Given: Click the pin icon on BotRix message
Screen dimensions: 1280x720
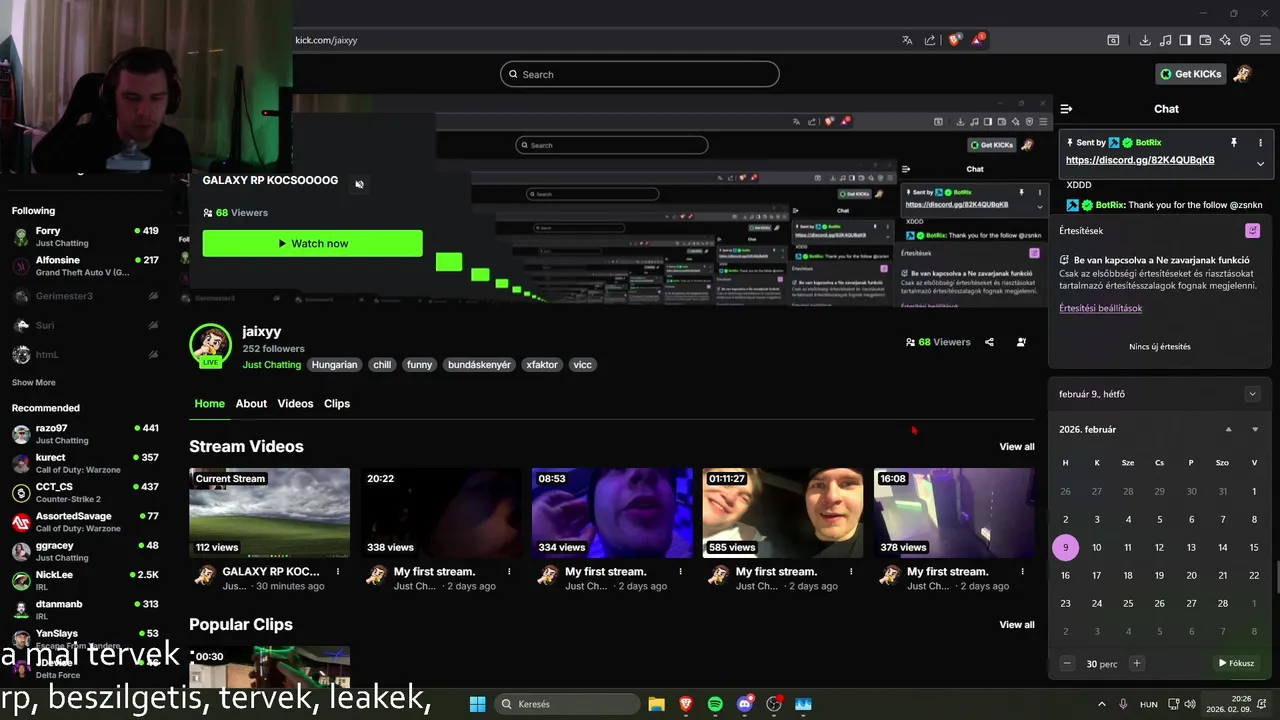Looking at the screenshot, I should coord(1234,143).
